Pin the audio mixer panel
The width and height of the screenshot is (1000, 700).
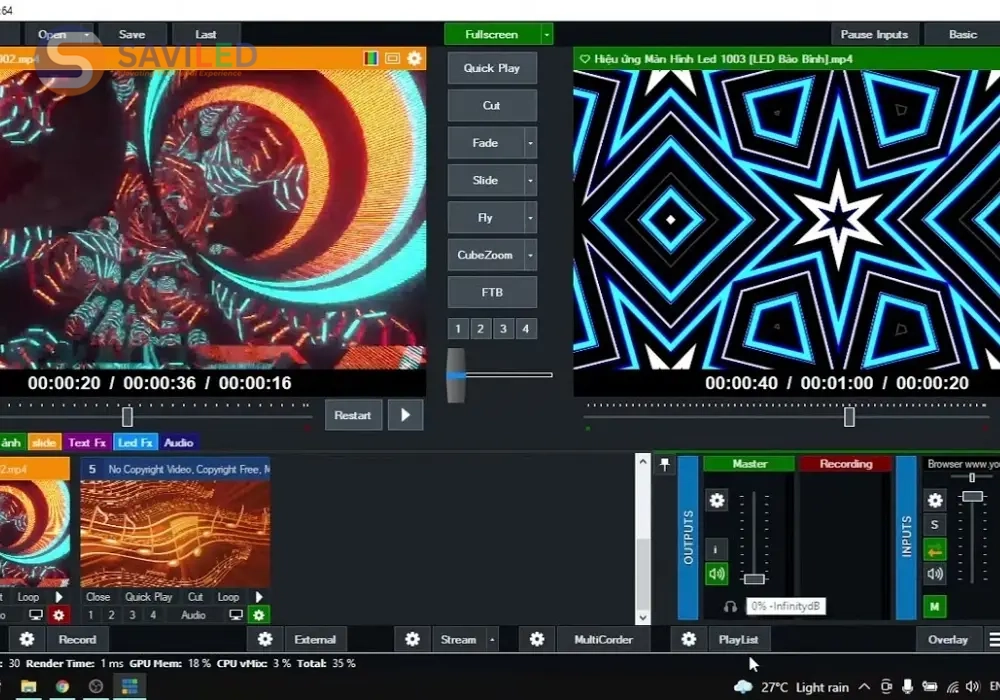[x=664, y=464]
